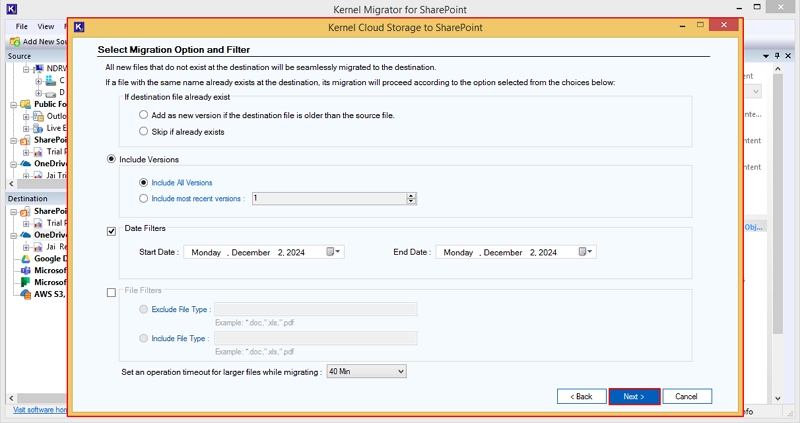Click the Add New Source toolbar icon
Viewport: 800px width, 423px height.
click(x=15, y=41)
